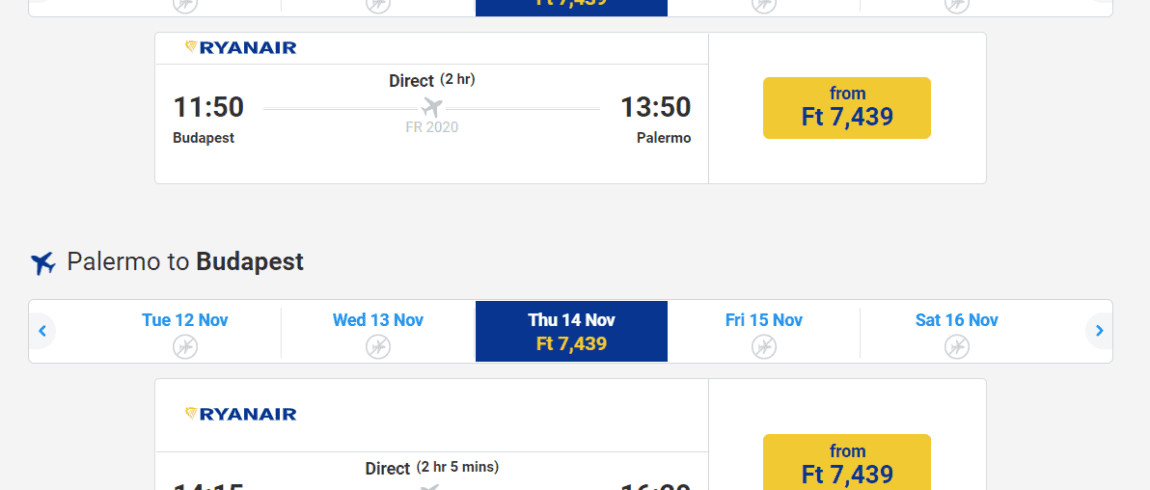Screen dimensions: 1150x490
Task: Click the FR 2020 flight number
Action: coord(432,128)
